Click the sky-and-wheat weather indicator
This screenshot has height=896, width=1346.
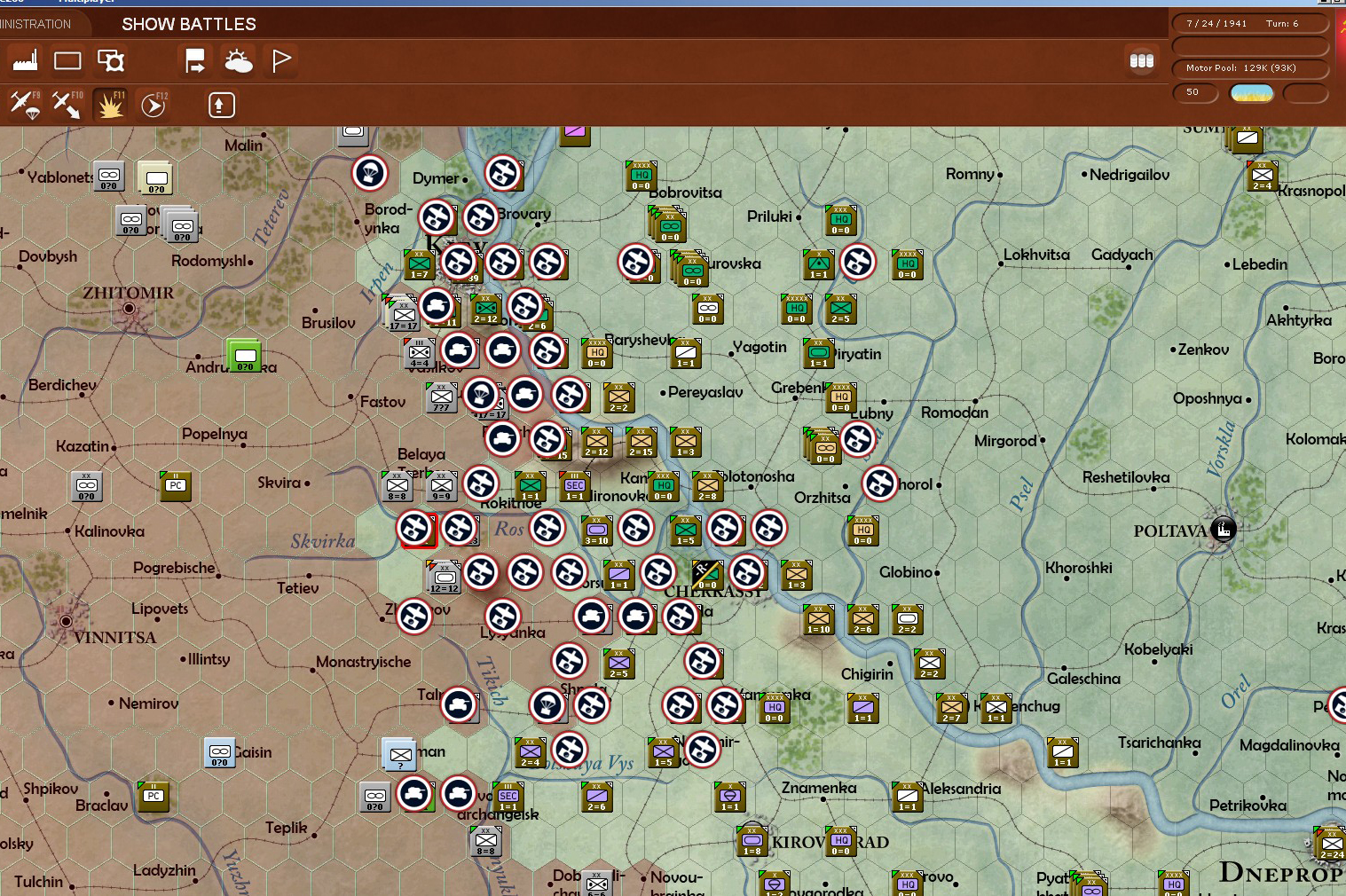coord(1251,92)
